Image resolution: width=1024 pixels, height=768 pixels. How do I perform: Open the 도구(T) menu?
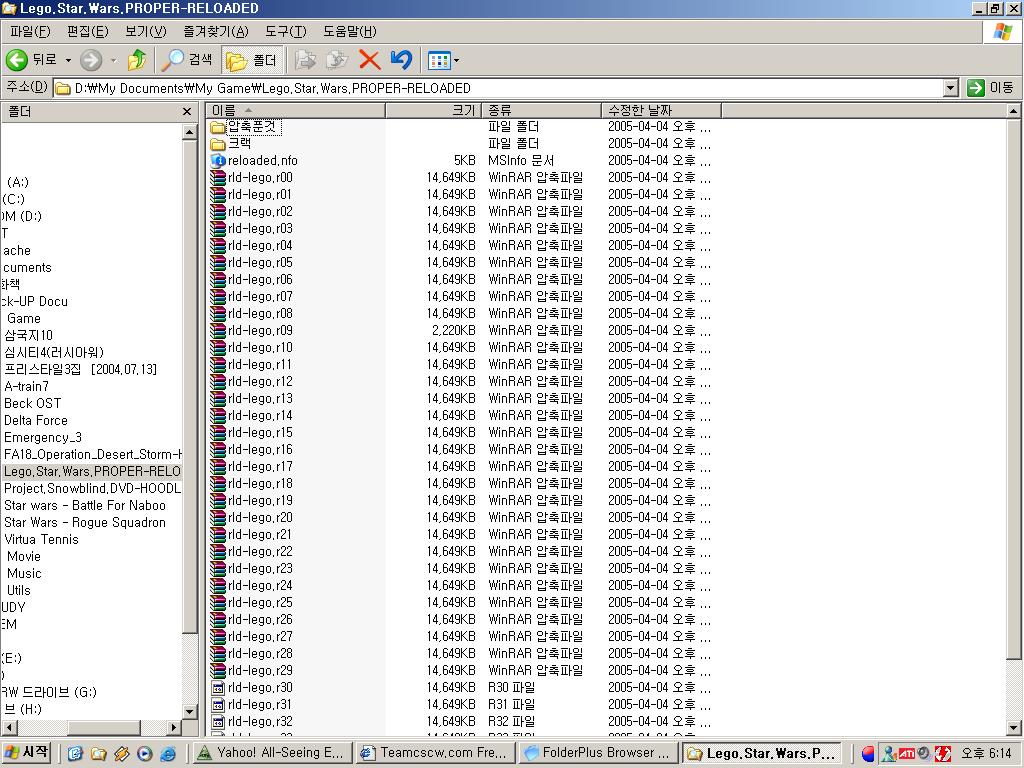click(285, 31)
